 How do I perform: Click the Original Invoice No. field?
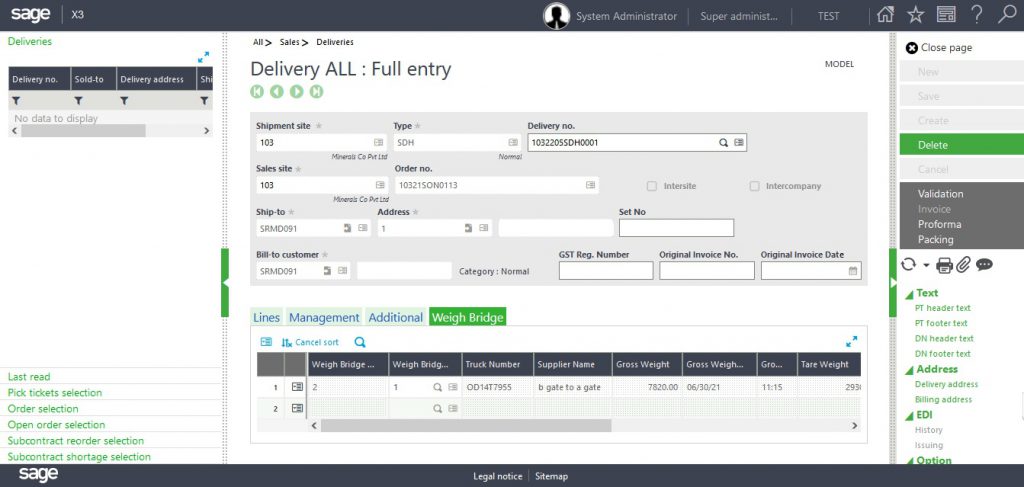tap(707, 271)
